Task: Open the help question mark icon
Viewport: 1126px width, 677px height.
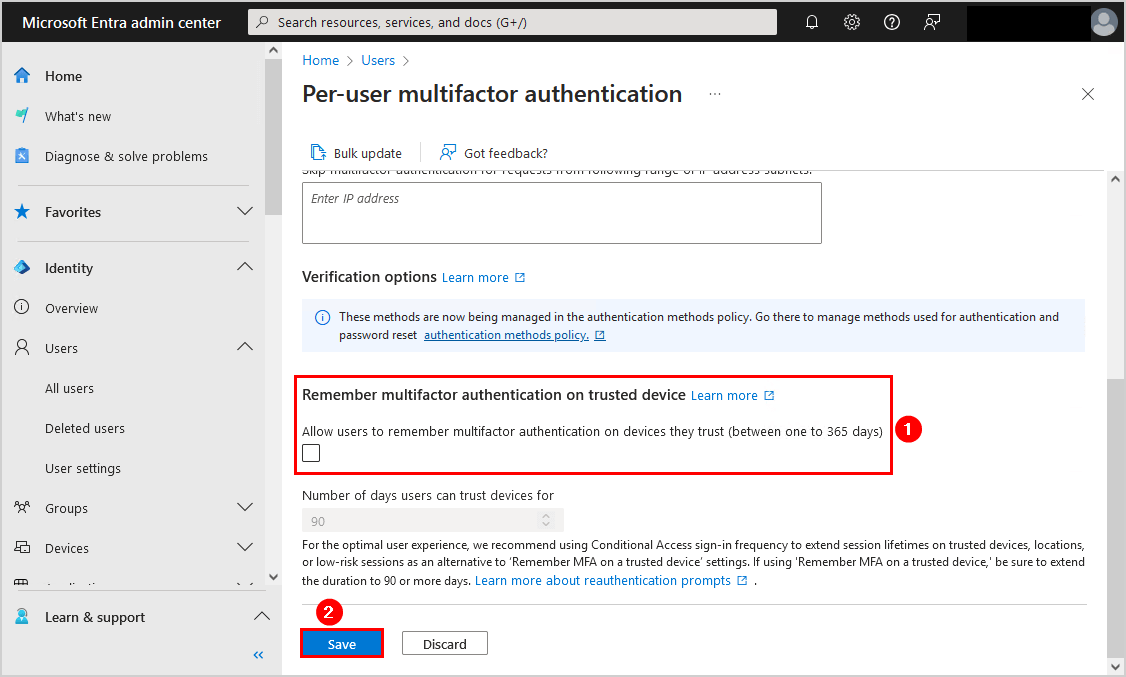Action: pyautogui.click(x=892, y=22)
